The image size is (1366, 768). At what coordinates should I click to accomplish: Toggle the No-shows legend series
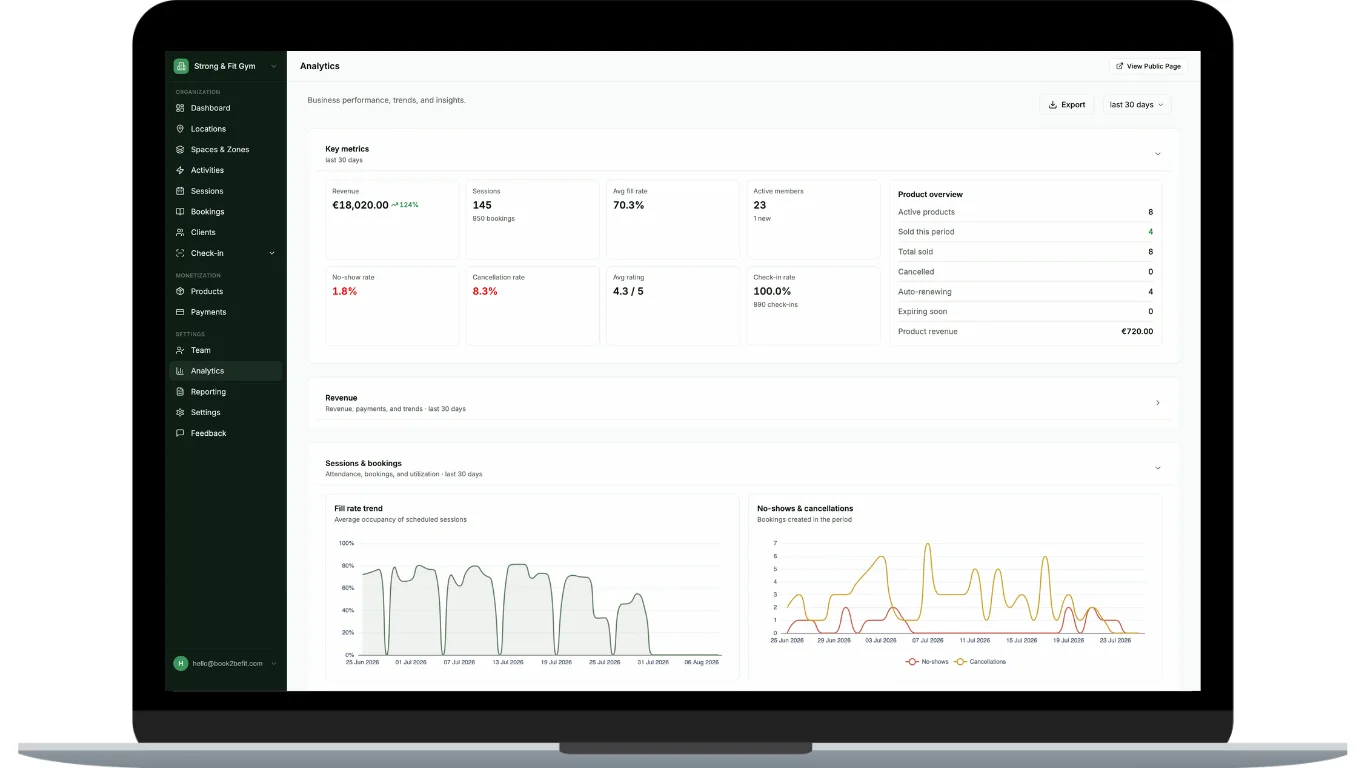point(926,662)
